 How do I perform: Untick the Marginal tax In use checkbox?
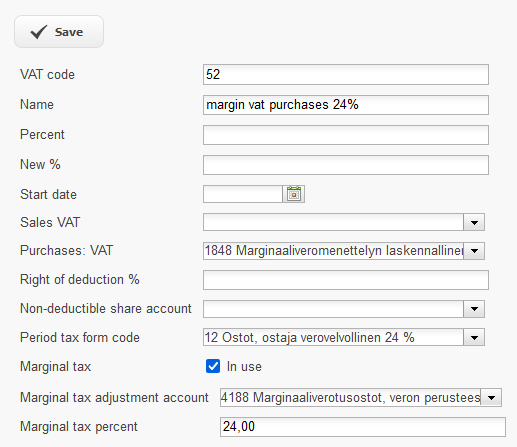pyautogui.click(x=213, y=366)
